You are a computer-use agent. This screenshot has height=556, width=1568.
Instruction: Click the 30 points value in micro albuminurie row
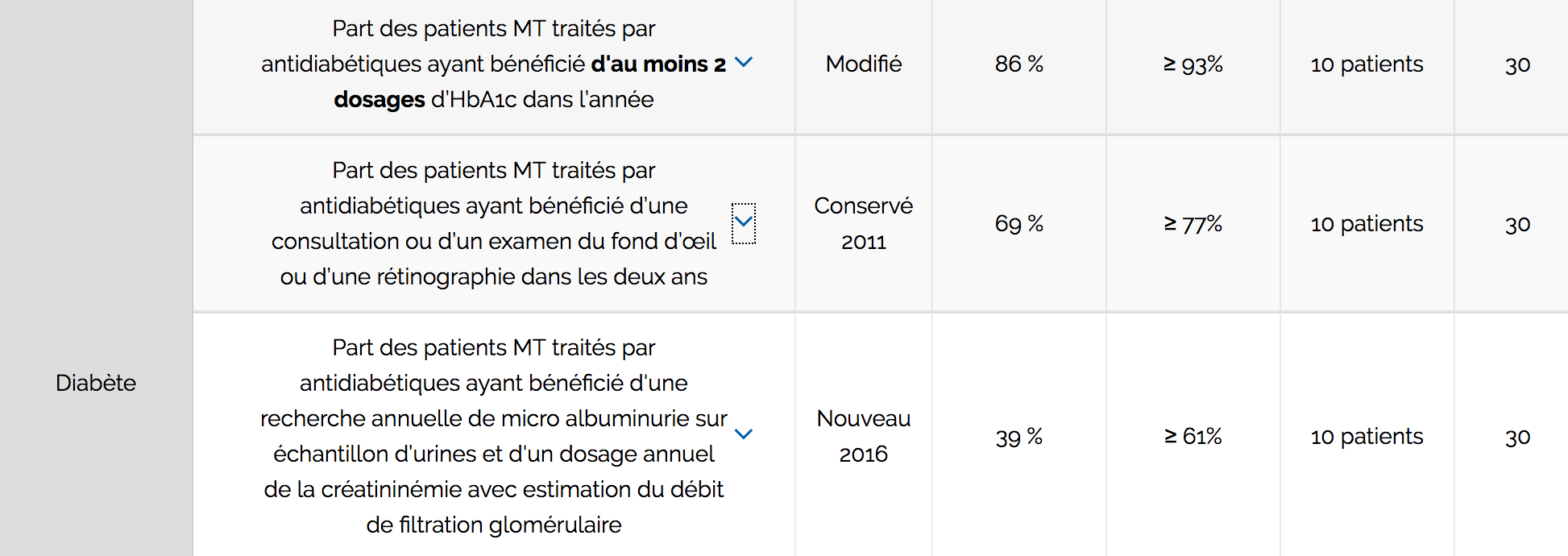(1518, 438)
